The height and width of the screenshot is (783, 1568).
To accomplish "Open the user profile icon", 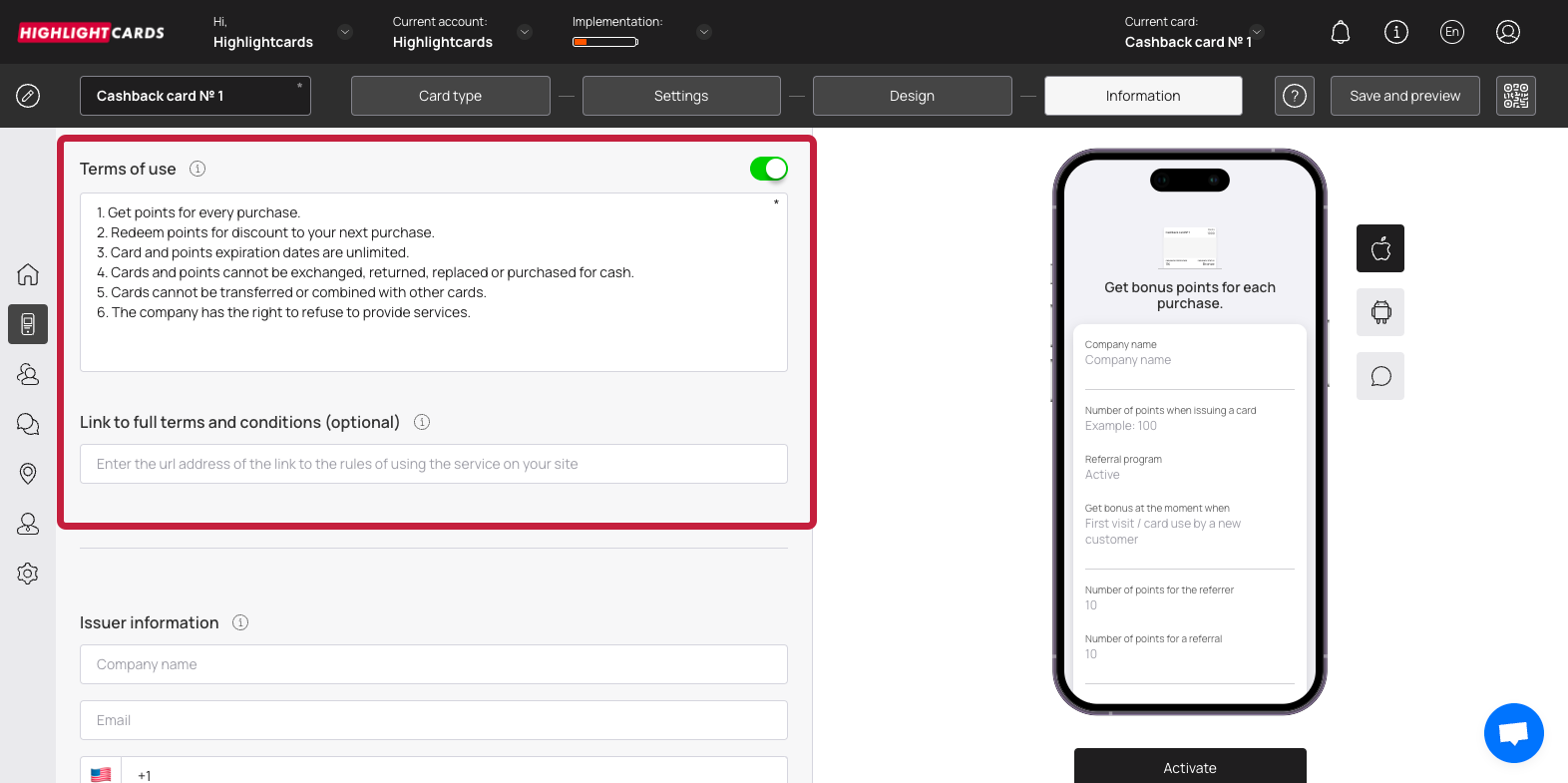I will (x=1507, y=32).
